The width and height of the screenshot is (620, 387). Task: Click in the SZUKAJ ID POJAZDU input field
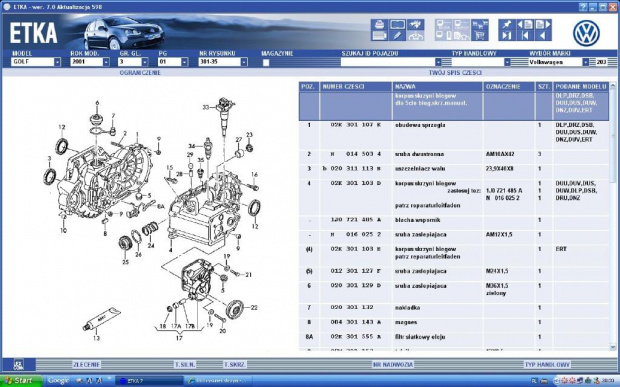click(x=388, y=62)
